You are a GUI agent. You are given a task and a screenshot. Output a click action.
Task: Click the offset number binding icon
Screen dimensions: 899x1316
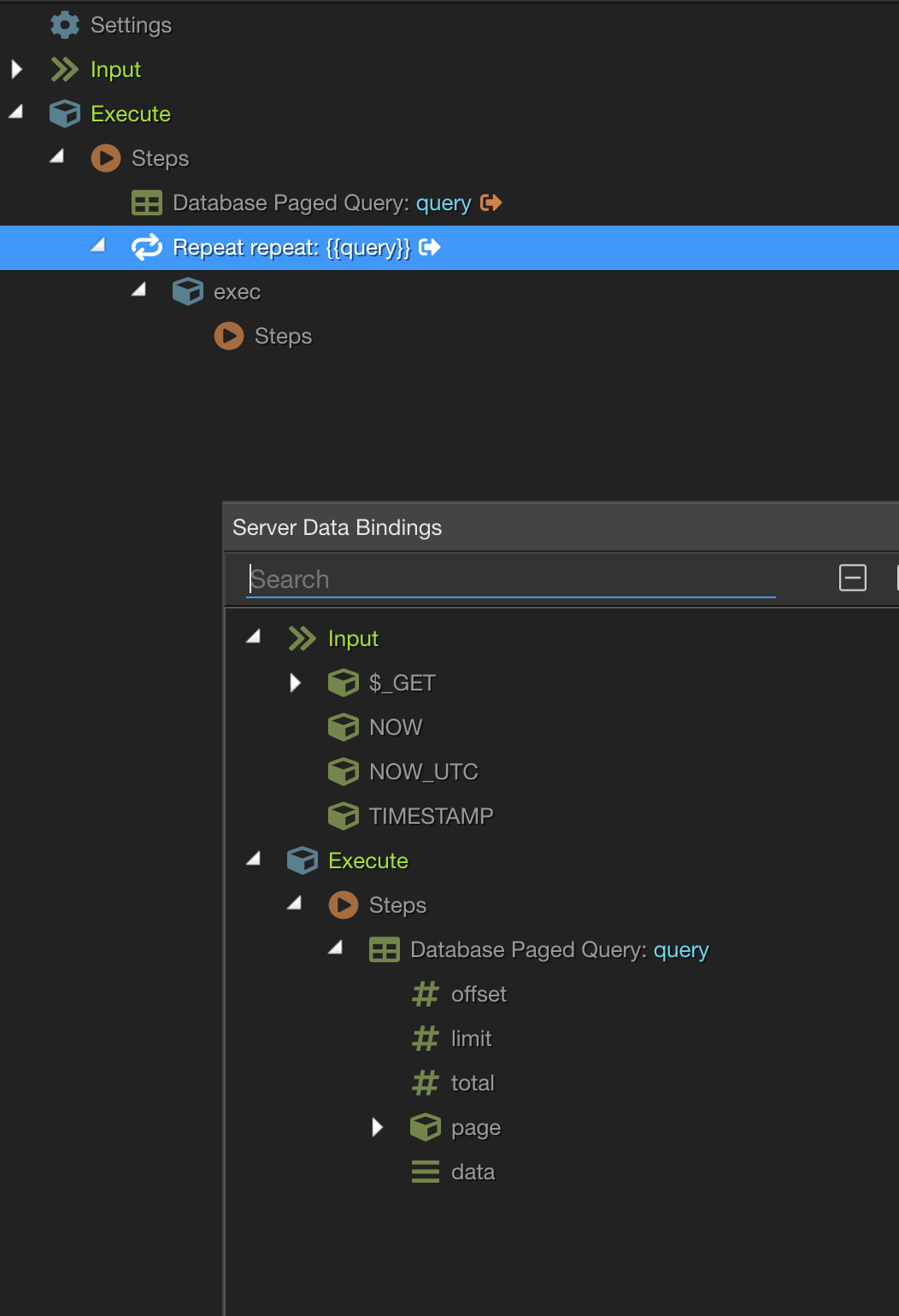(x=424, y=994)
